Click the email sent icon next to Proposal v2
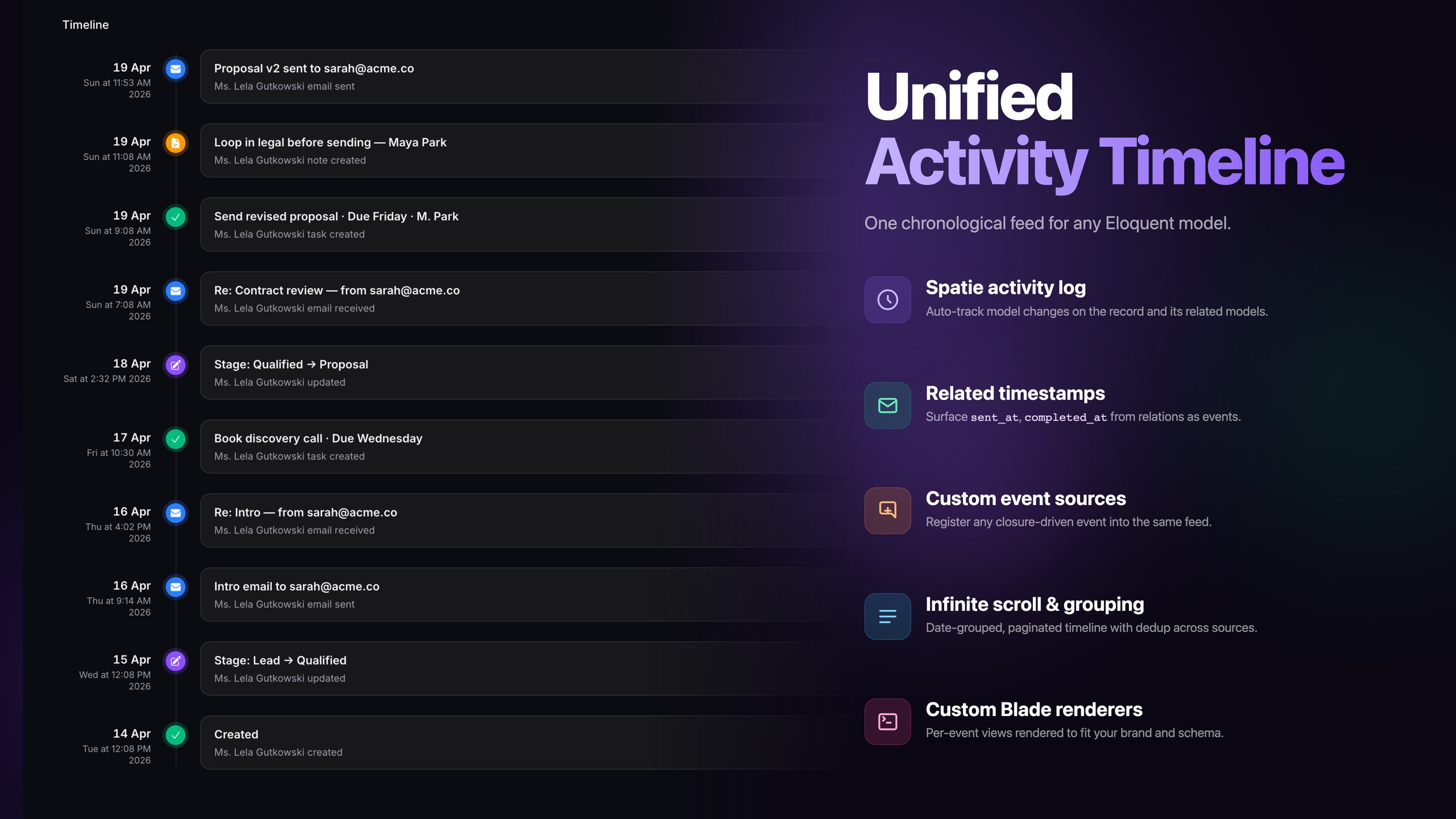1456x819 pixels. coord(175,69)
